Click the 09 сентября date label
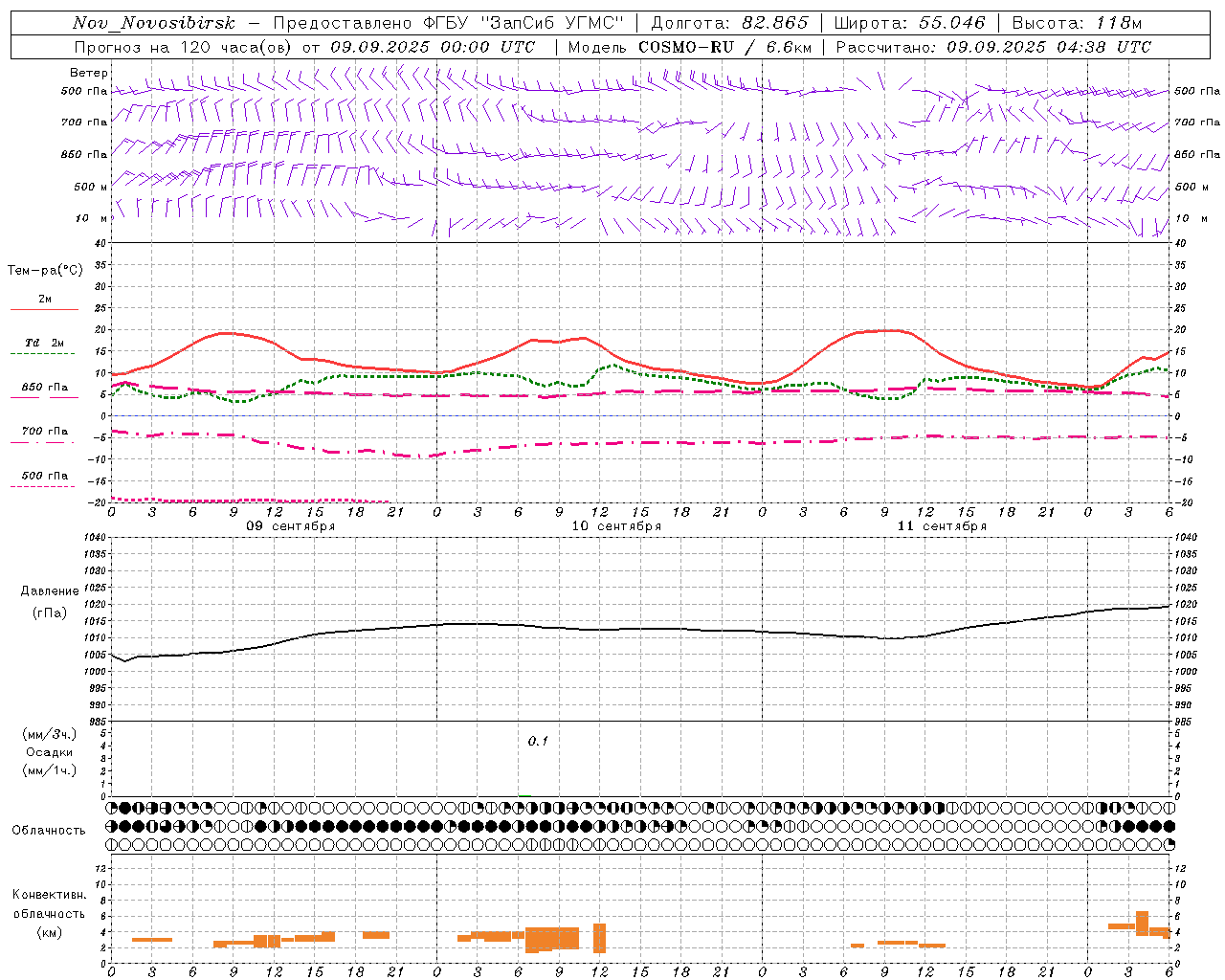The width and height of the screenshot is (1225, 980). click(x=291, y=525)
